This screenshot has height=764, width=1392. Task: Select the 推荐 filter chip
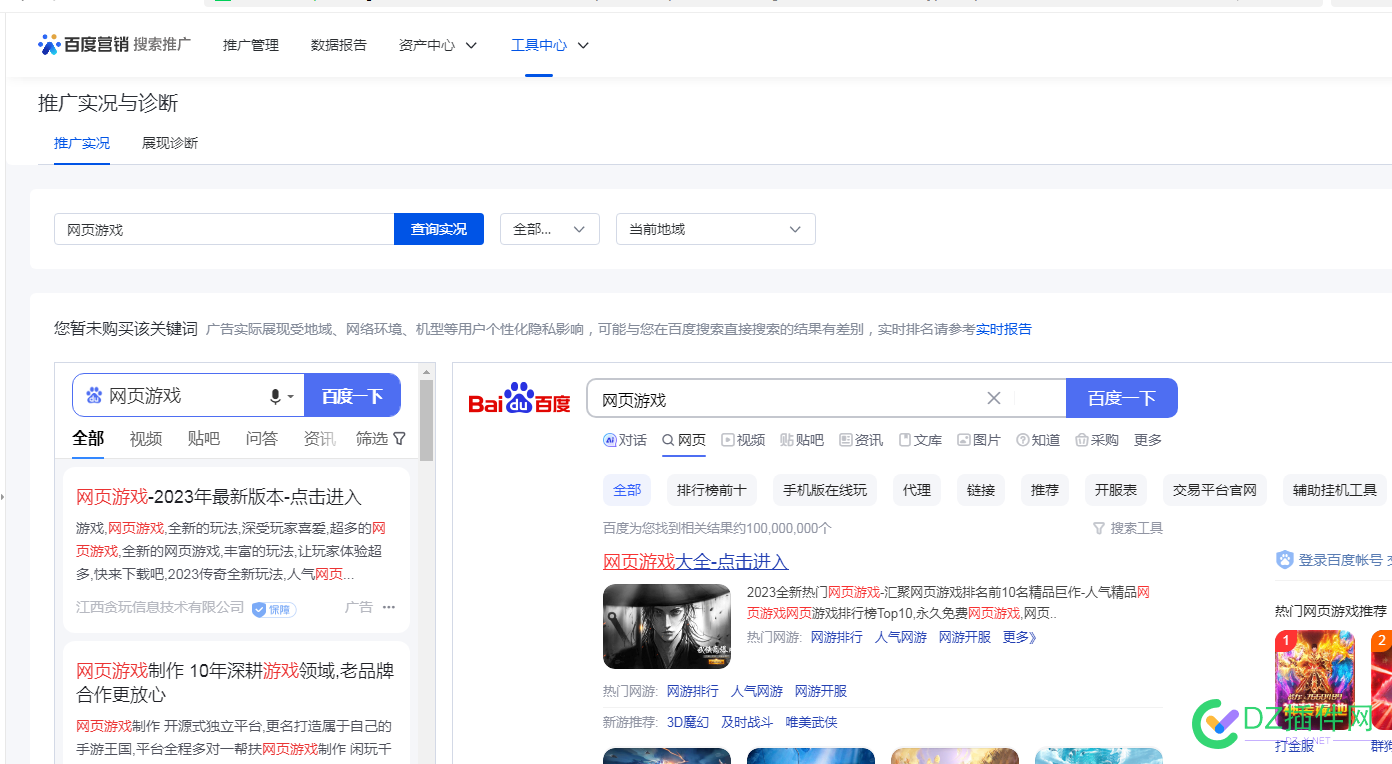pyautogui.click(x=1045, y=490)
